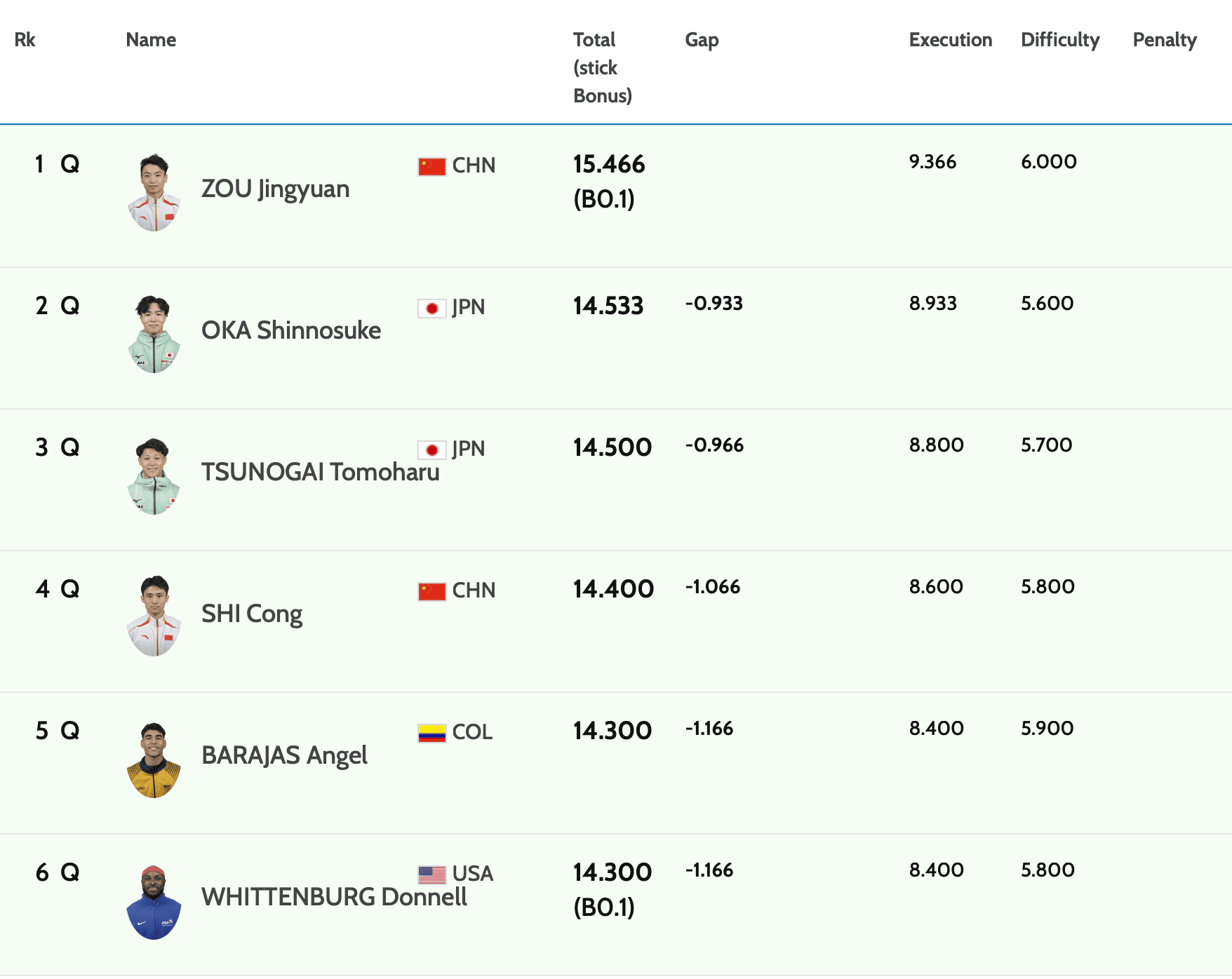Open OKA Shinnosuke's athlete photo
Image resolution: width=1232 pixels, height=979 pixels.
click(x=154, y=334)
